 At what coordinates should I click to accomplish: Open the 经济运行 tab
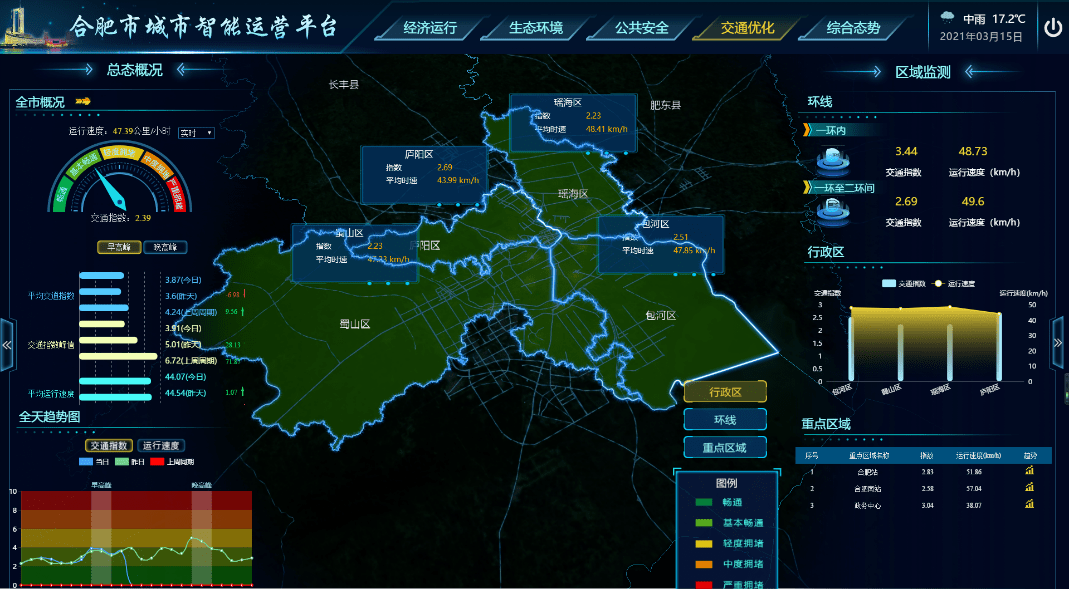click(x=430, y=28)
